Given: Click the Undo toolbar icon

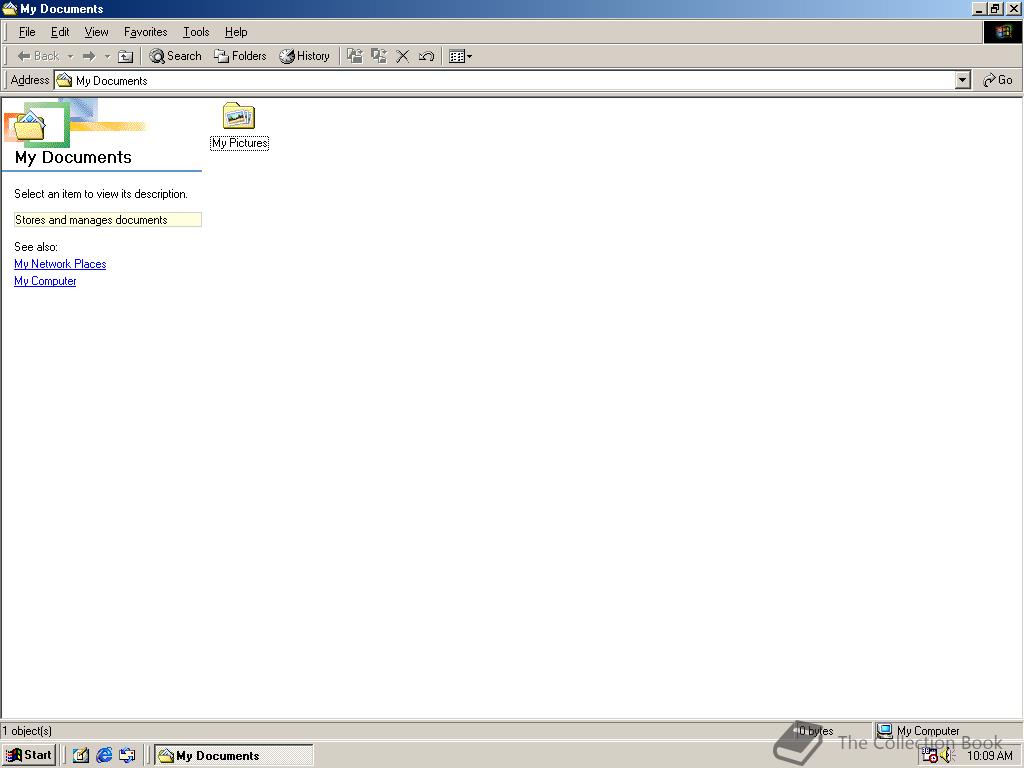Looking at the screenshot, I should click(x=426, y=56).
